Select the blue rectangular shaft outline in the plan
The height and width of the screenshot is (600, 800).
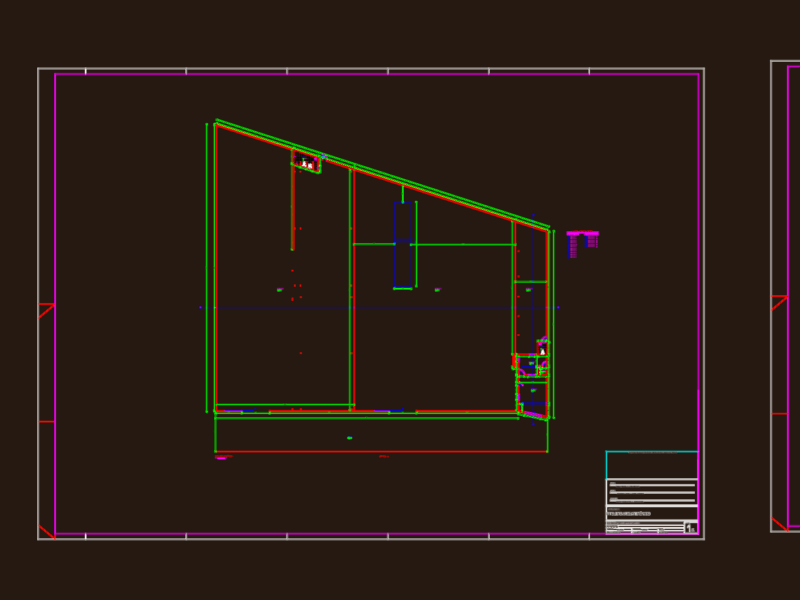click(x=403, y=245)
